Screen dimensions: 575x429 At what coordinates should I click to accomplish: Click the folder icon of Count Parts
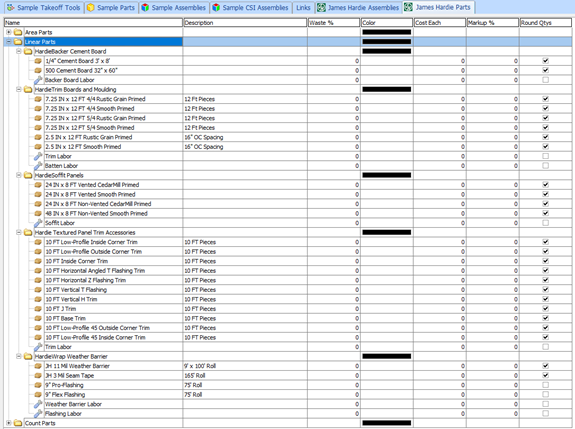click(x=18, y=423)
